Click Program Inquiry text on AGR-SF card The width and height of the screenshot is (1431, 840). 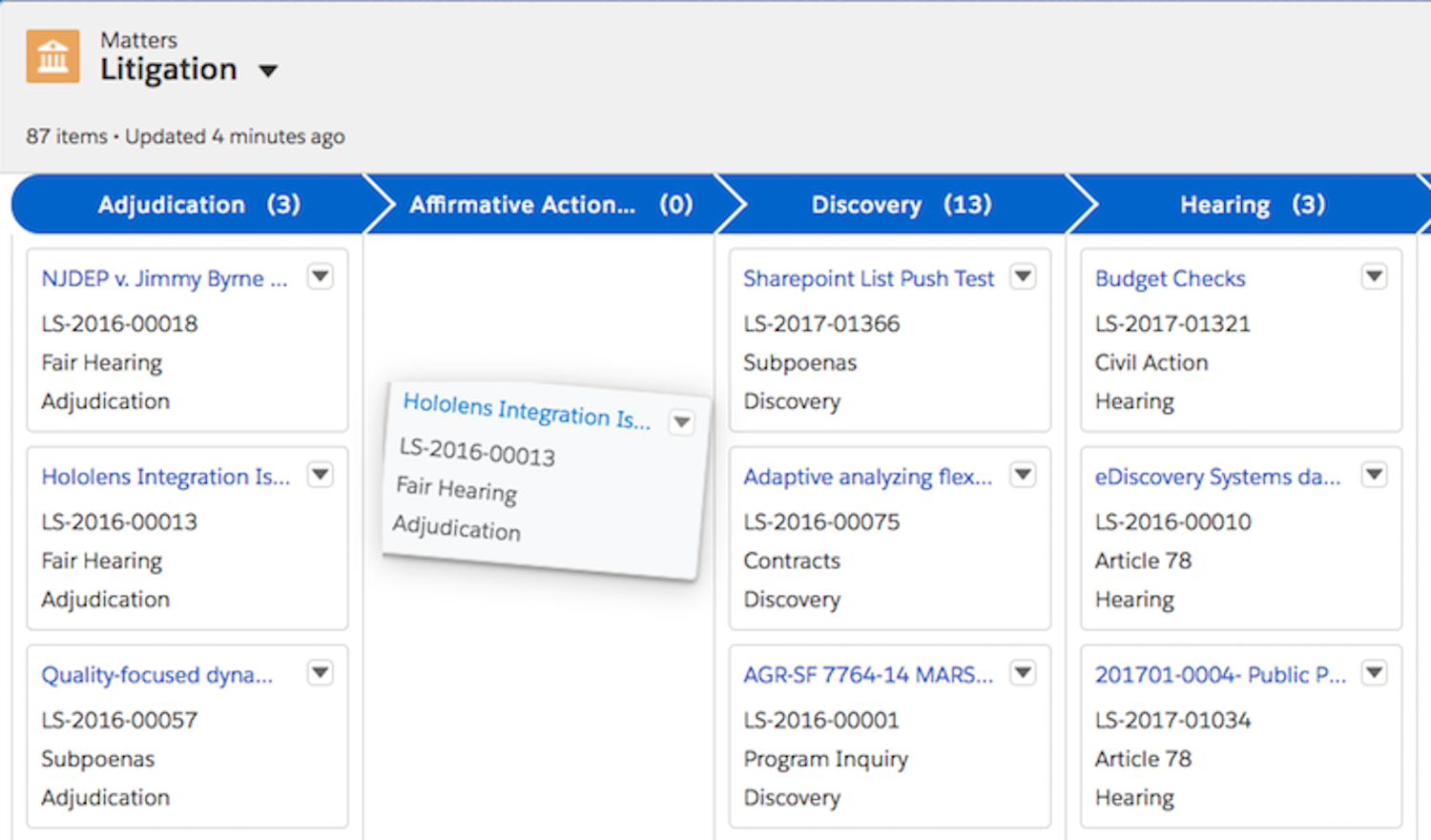pos(826,760)
